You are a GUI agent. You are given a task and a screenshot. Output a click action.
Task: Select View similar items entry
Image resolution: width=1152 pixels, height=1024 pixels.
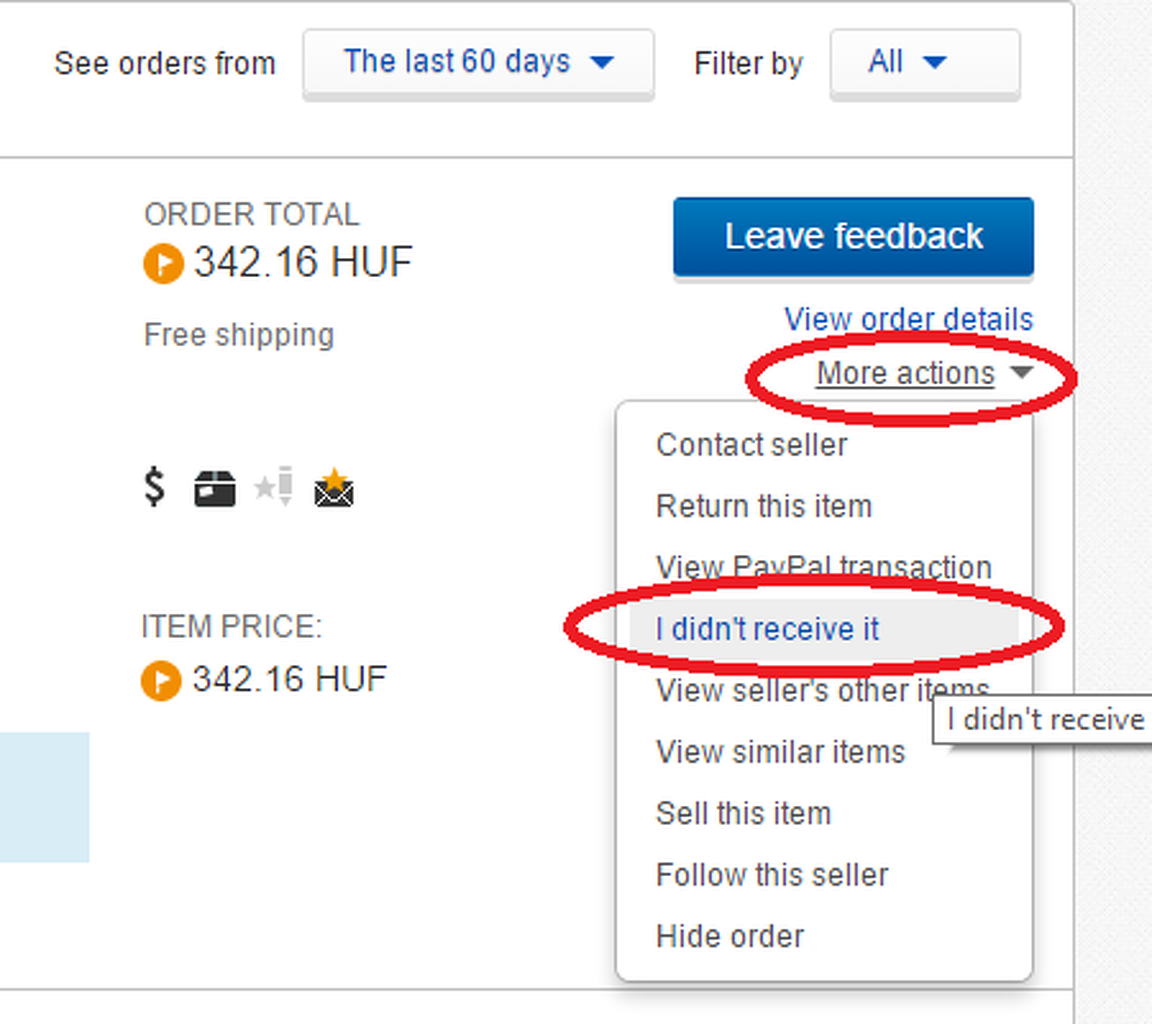point(780,752)
